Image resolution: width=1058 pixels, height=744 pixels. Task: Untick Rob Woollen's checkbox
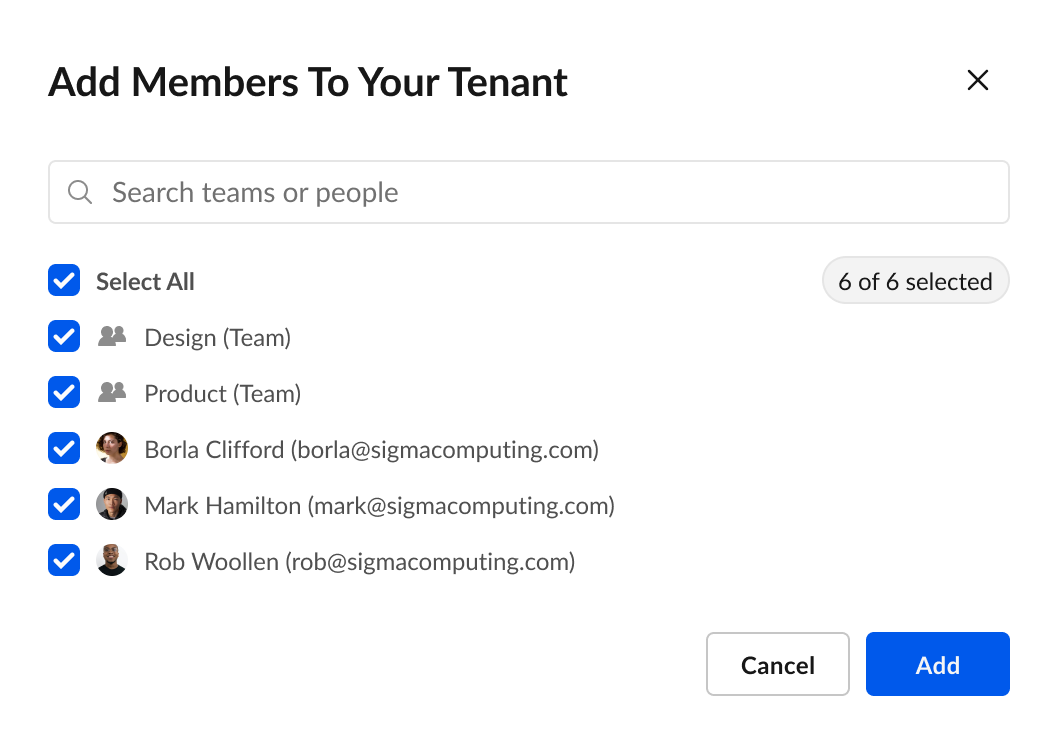coord(64,561)
